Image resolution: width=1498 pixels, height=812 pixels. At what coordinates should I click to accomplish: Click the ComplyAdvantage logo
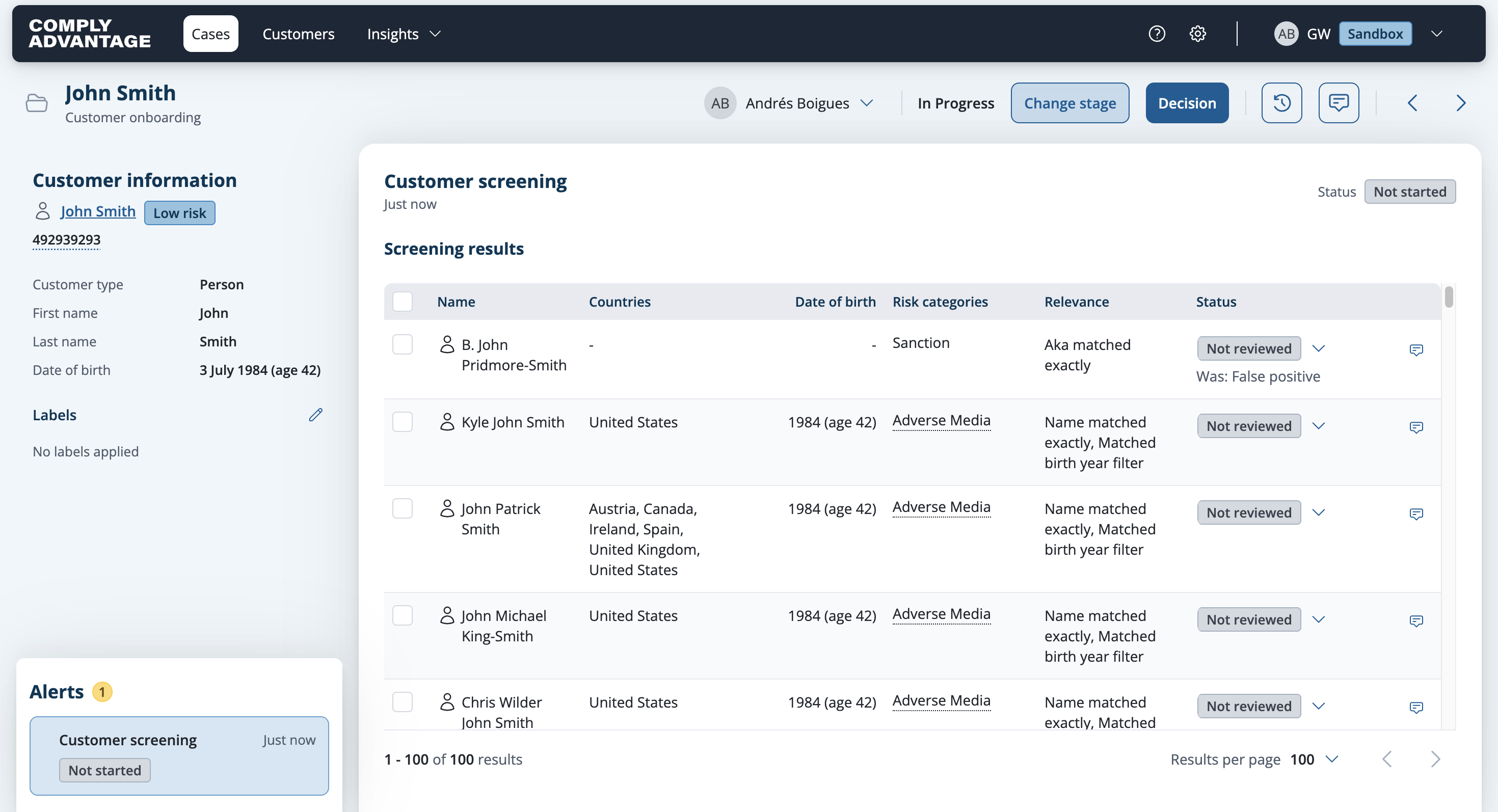(90, 33)
